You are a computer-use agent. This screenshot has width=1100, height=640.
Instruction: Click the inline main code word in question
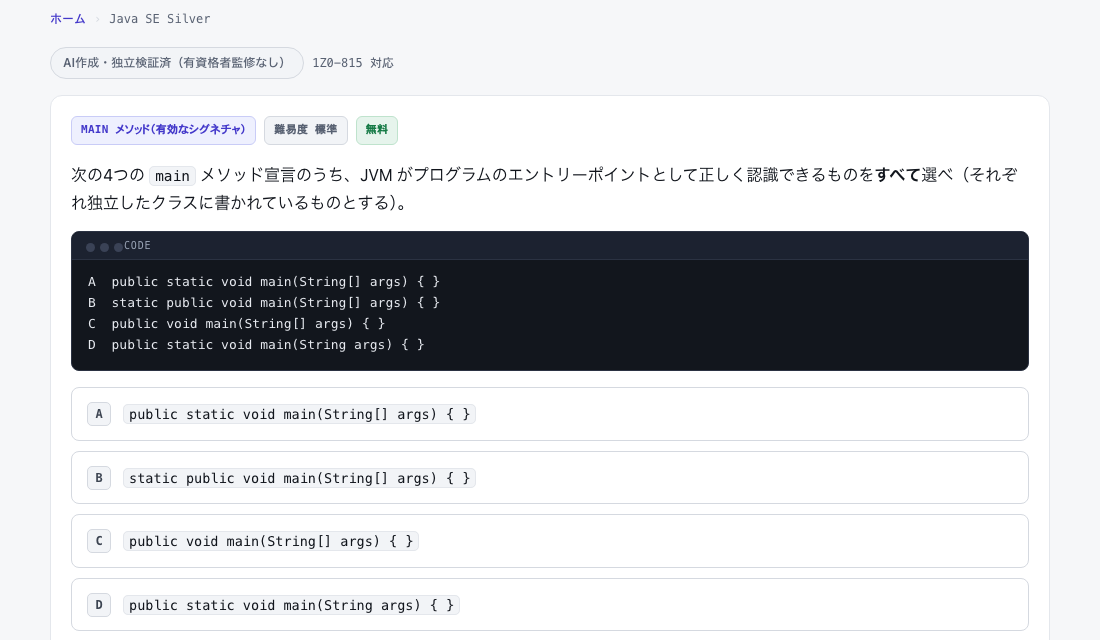click(173, 175)
